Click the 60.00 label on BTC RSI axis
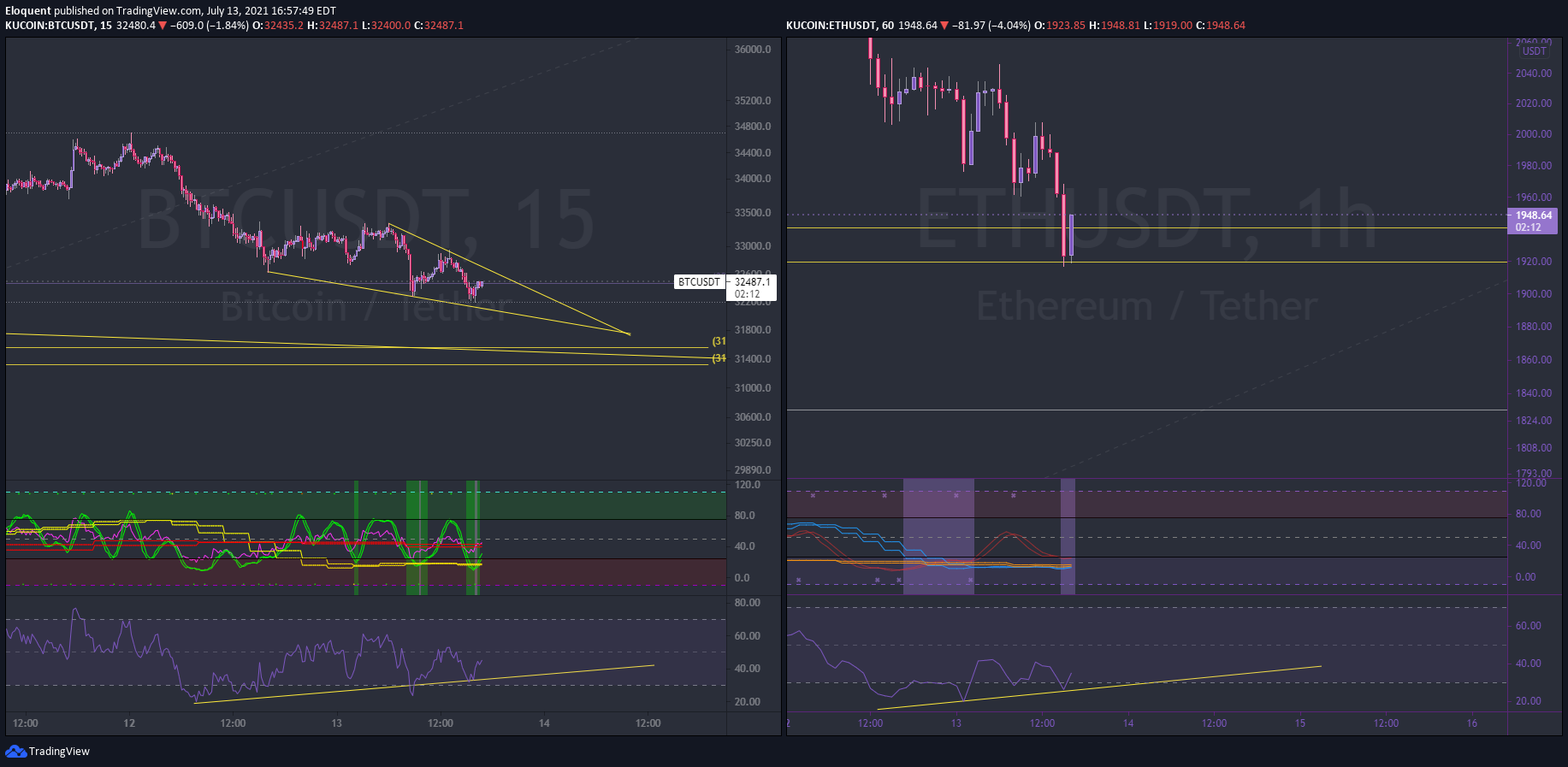1568x767 pixels. pyautogui.click(x=748, y=636)
